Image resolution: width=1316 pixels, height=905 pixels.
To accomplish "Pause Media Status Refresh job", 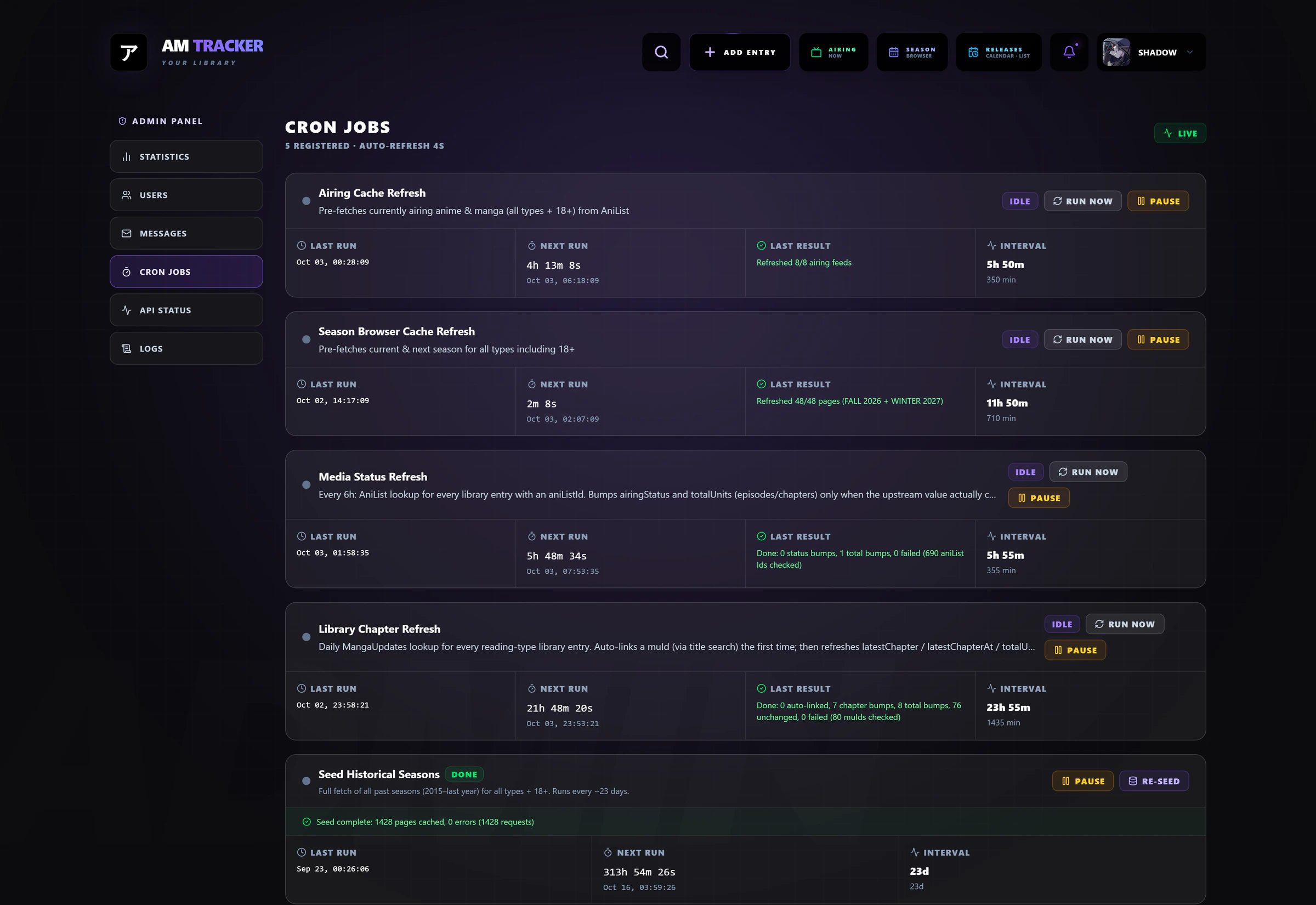I will coord(1039,497).
